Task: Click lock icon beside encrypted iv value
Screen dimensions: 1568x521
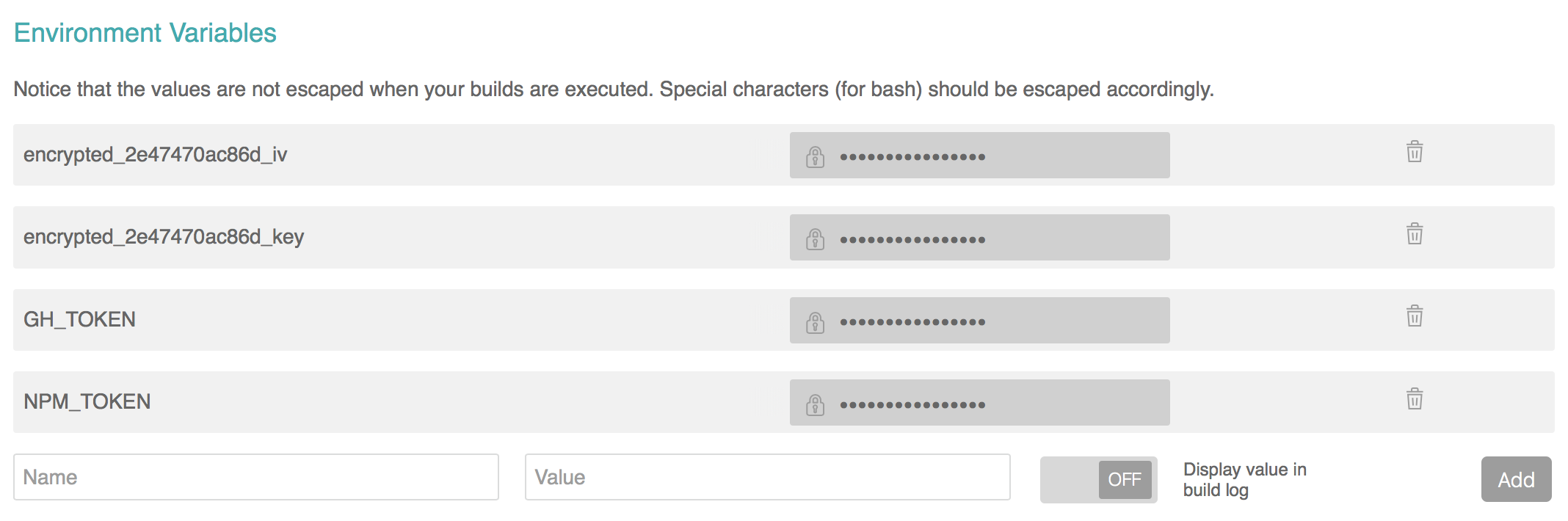Action: [x=815, y=157]
